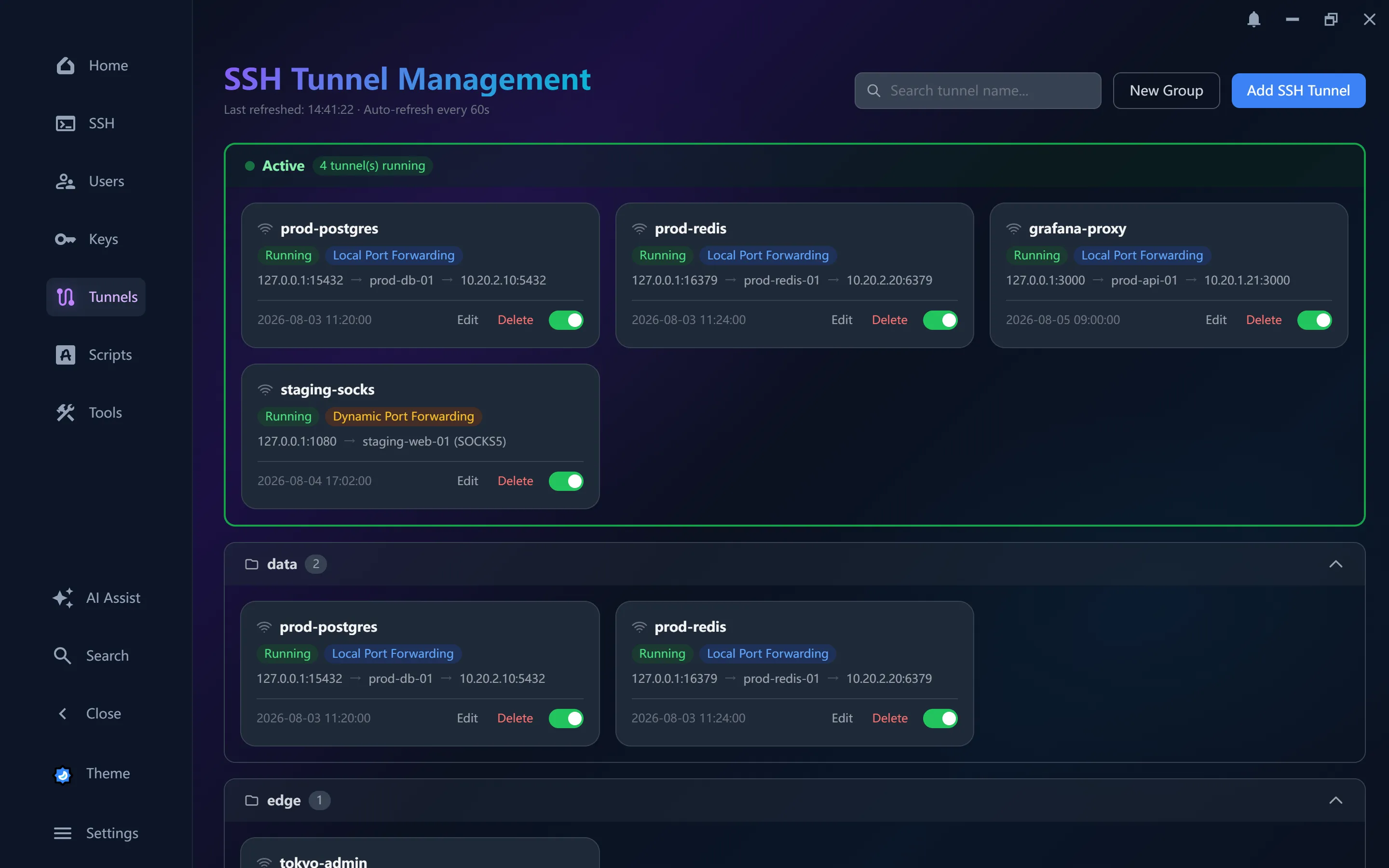
Task: Click the data group count badge '2'
Action: click(316, 564)
